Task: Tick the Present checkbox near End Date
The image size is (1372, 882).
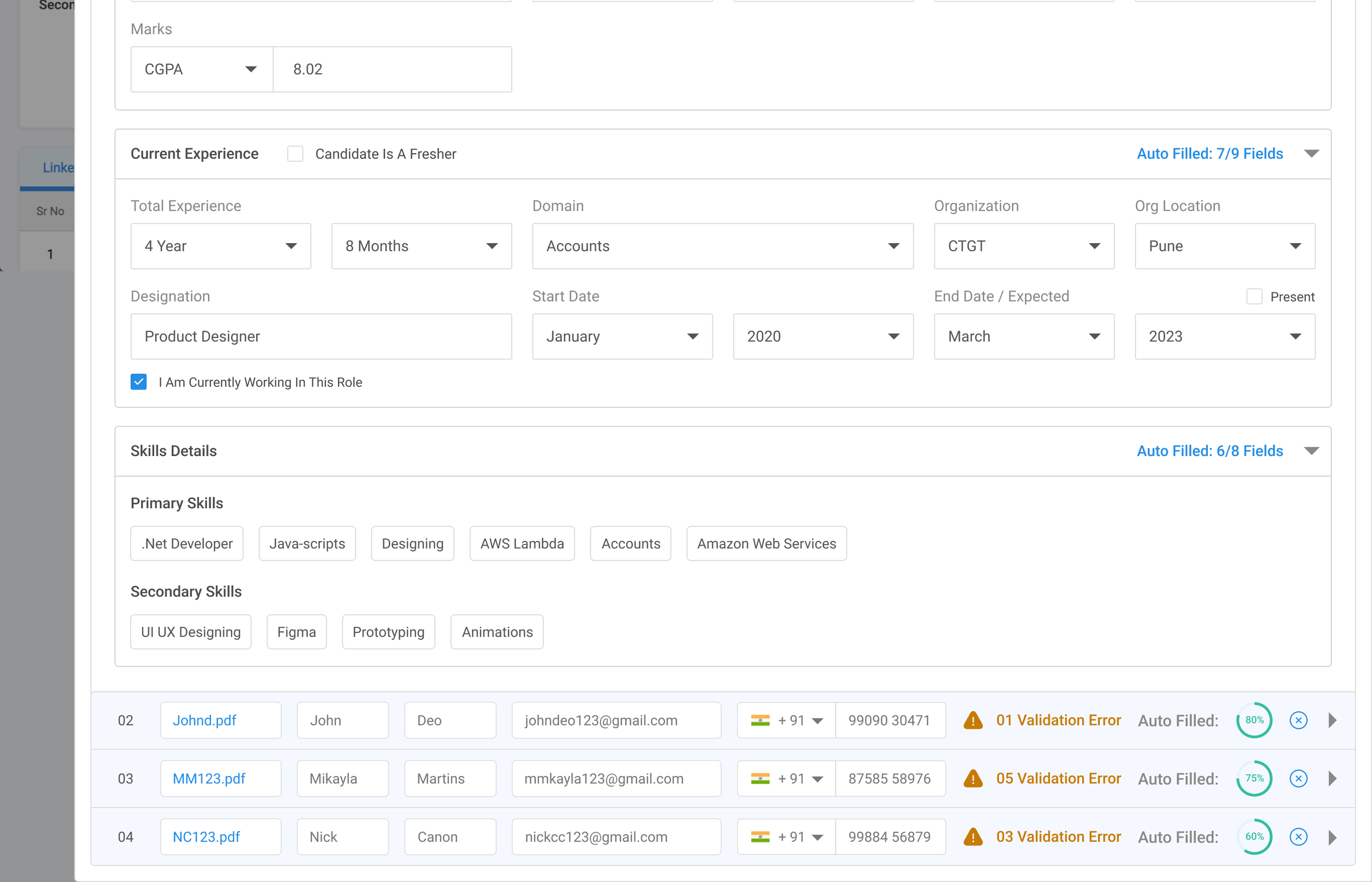Action: pos(1254,297)
